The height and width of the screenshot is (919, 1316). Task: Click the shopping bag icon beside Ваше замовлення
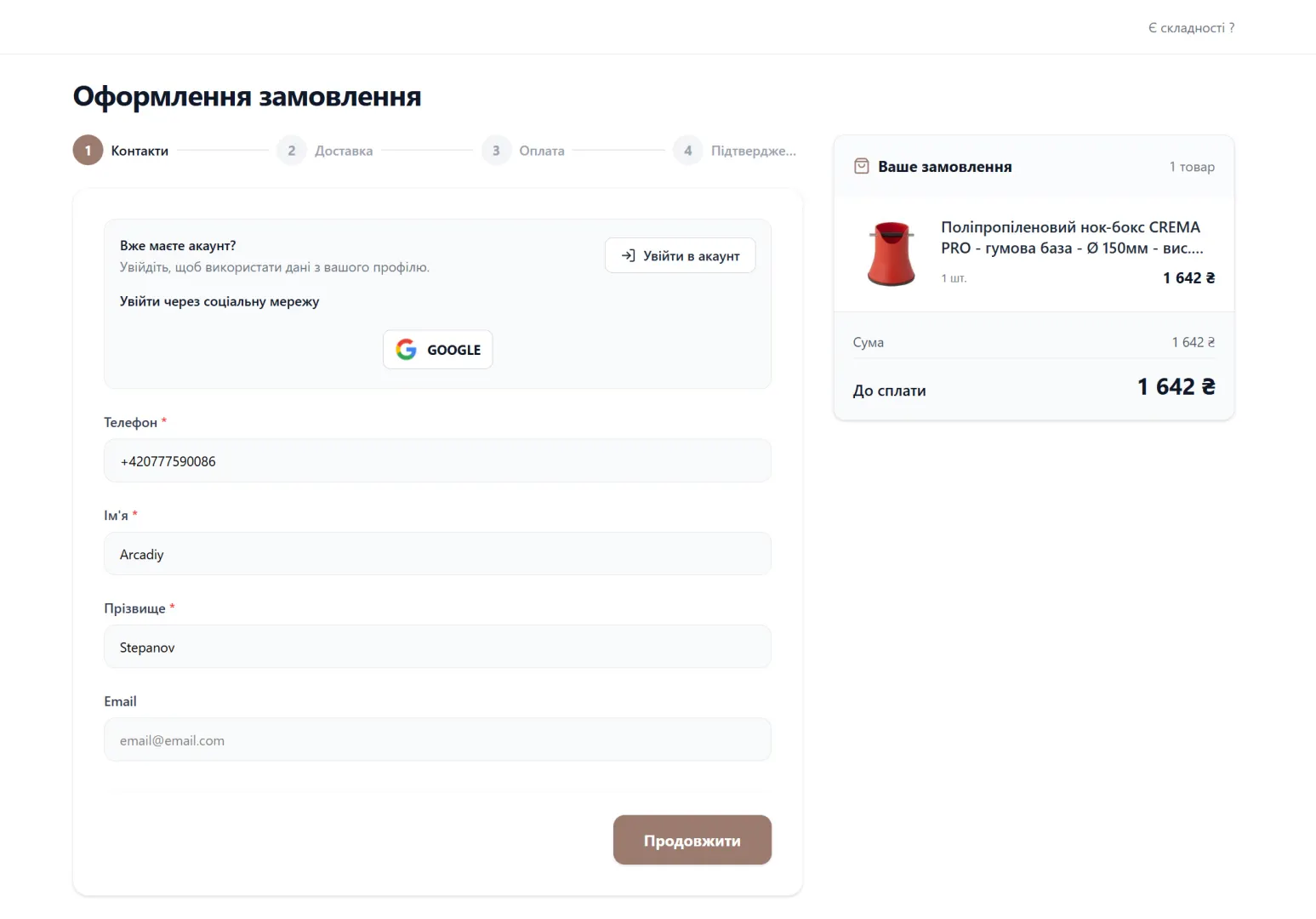[x=861, y=166]
